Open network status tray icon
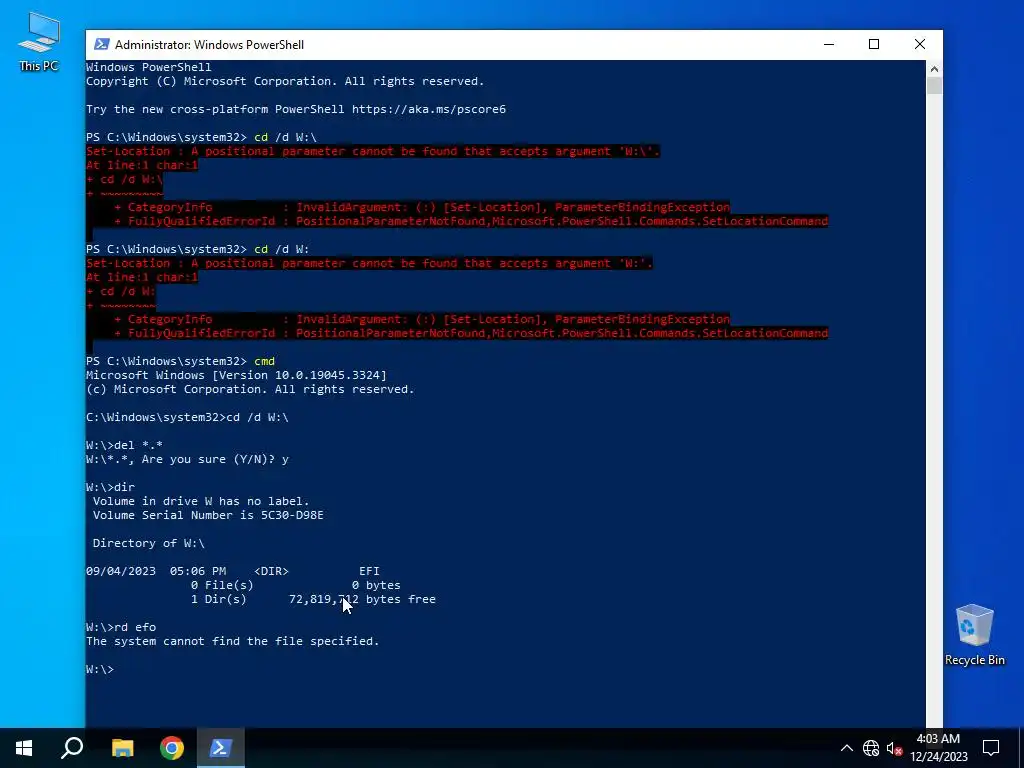 (x=871, y=748)
